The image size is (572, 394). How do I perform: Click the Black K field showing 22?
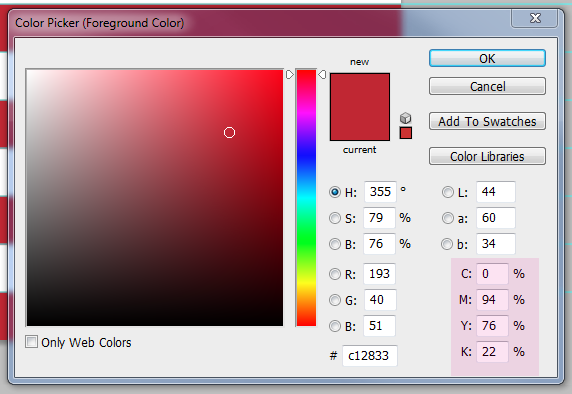click(x=492, y=352)
